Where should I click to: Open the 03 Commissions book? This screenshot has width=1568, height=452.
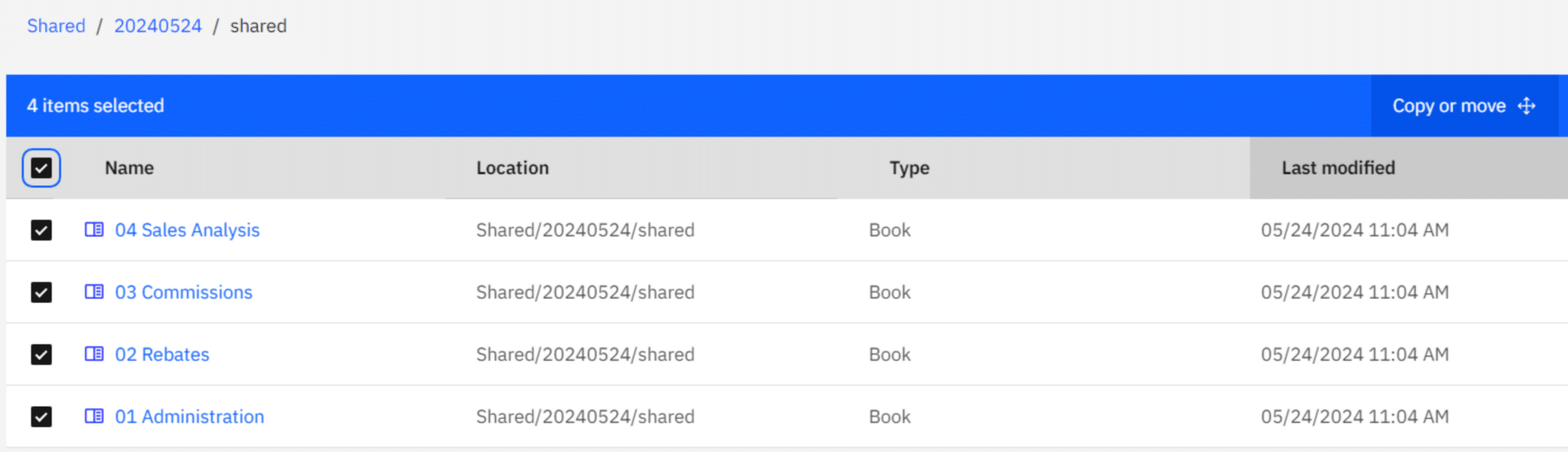(x=185, y=292)
